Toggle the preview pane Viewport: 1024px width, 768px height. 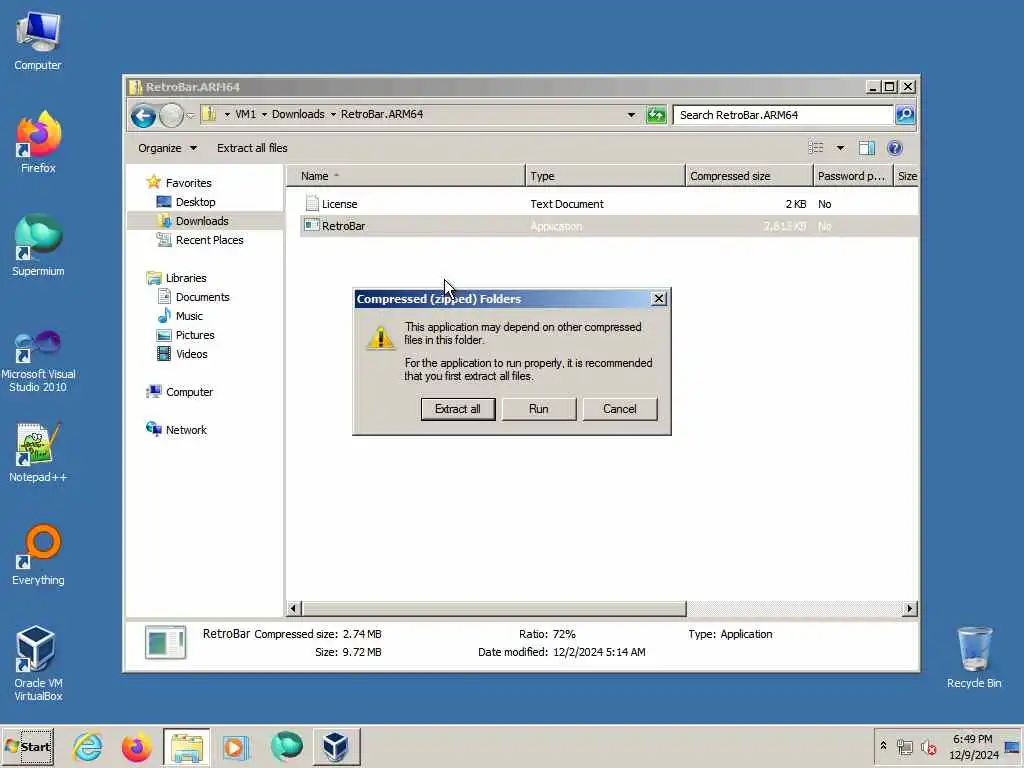(867, 148)
